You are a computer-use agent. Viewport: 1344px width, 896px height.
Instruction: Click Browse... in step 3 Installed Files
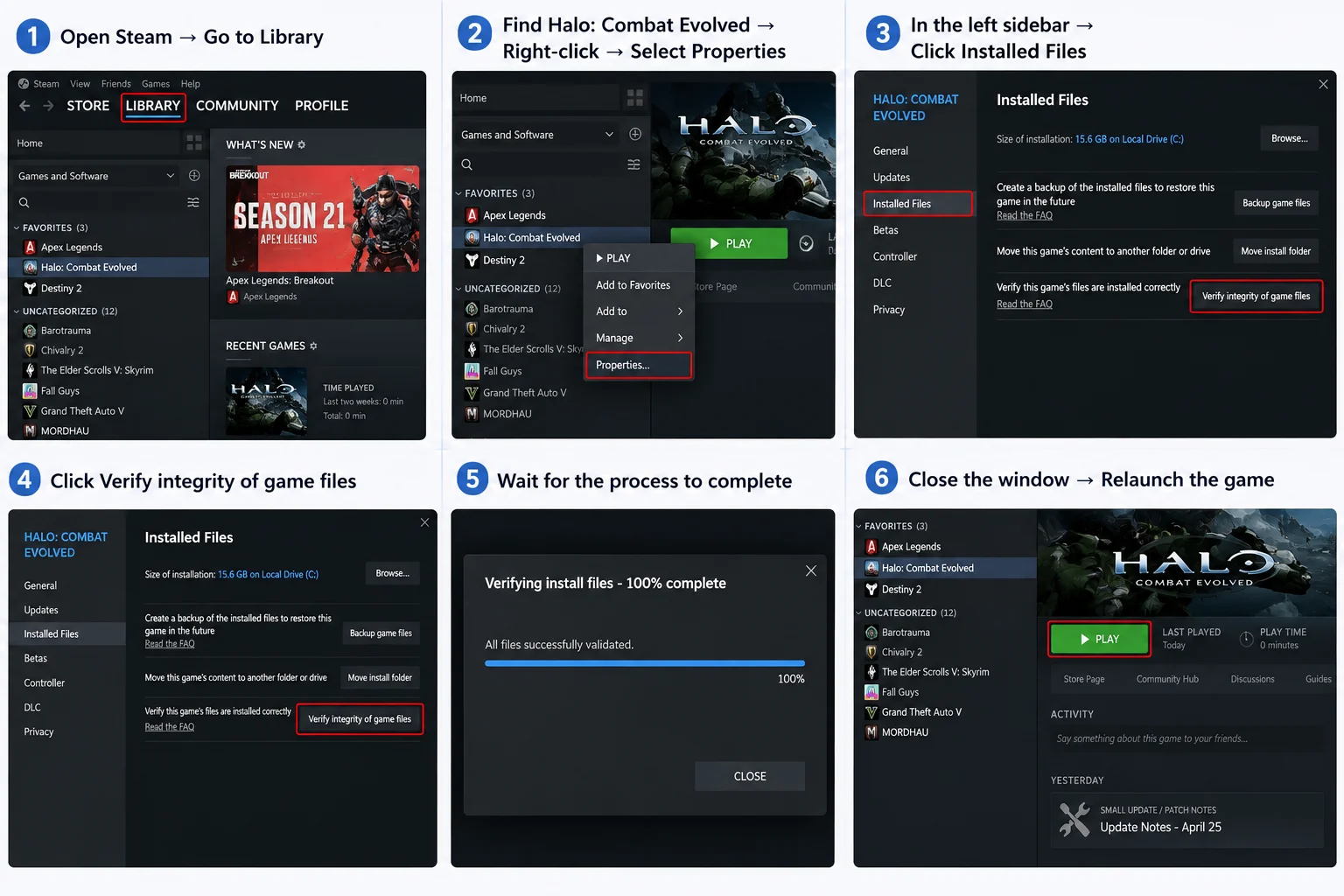[x=1290, y=138]
